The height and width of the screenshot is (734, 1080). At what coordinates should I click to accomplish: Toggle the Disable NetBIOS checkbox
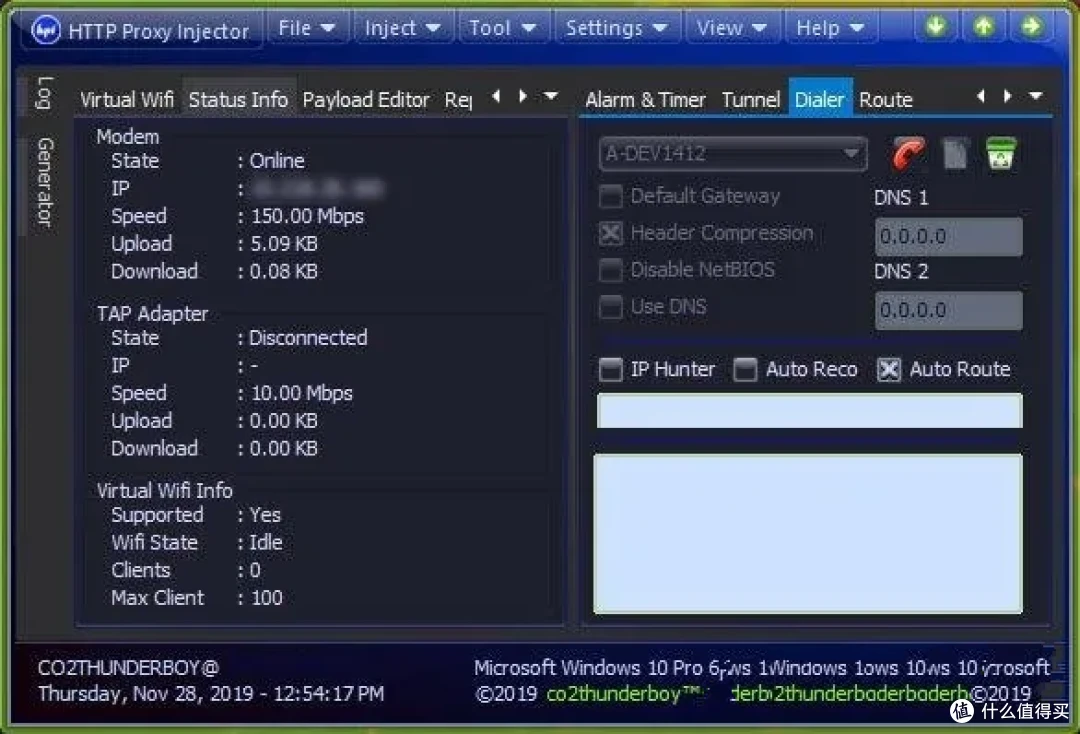click(x=611, y=270)
